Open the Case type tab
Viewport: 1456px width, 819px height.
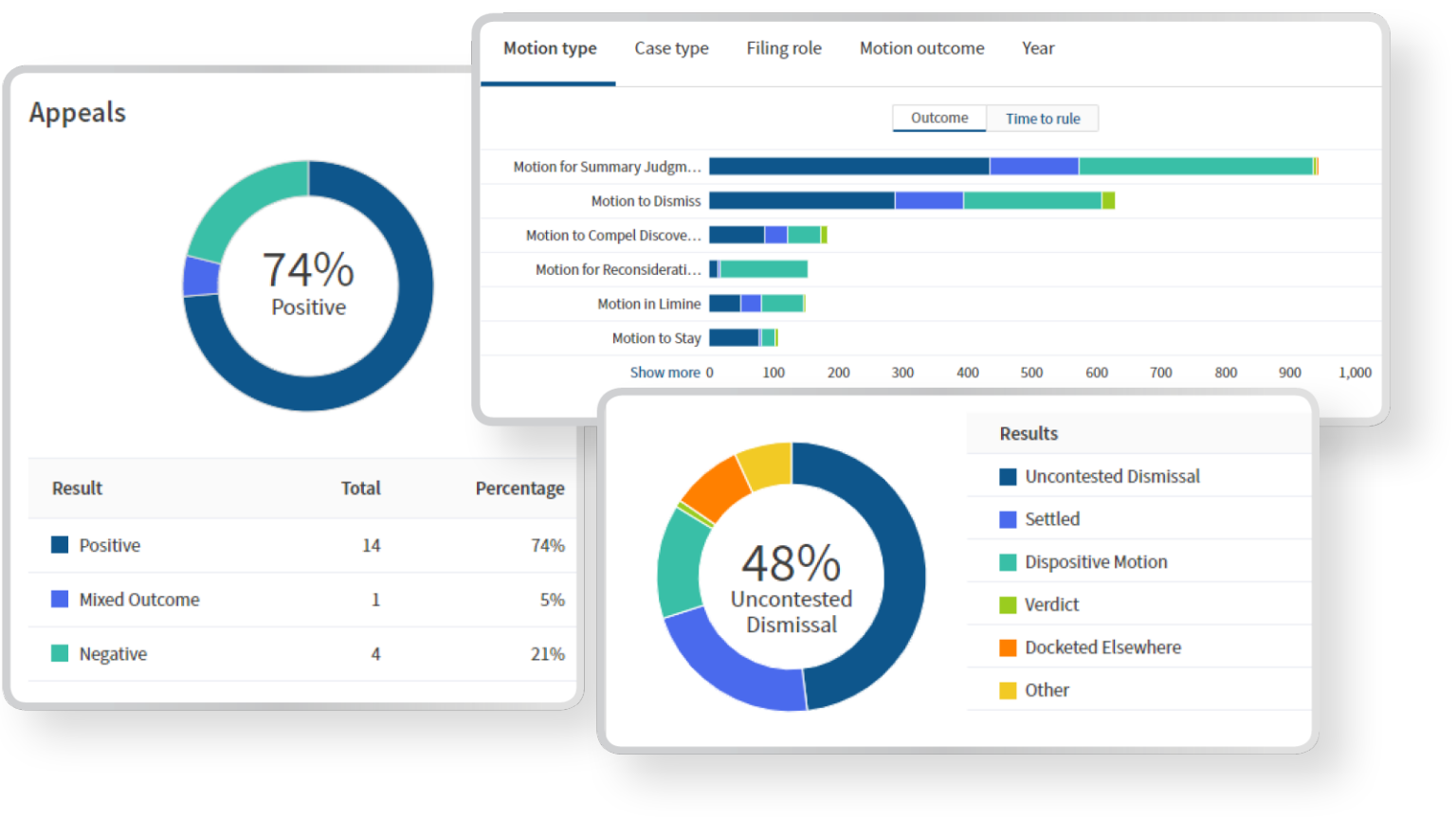coord(671,48)
